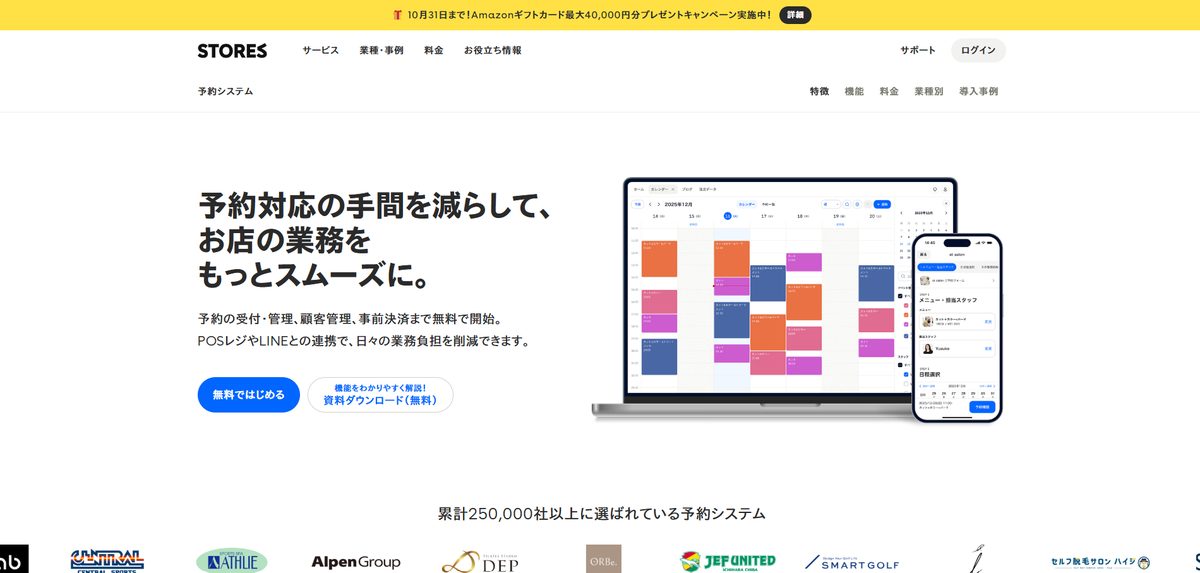
Task: Click the Alpen Group logo
Action: [x=356, y=562]
